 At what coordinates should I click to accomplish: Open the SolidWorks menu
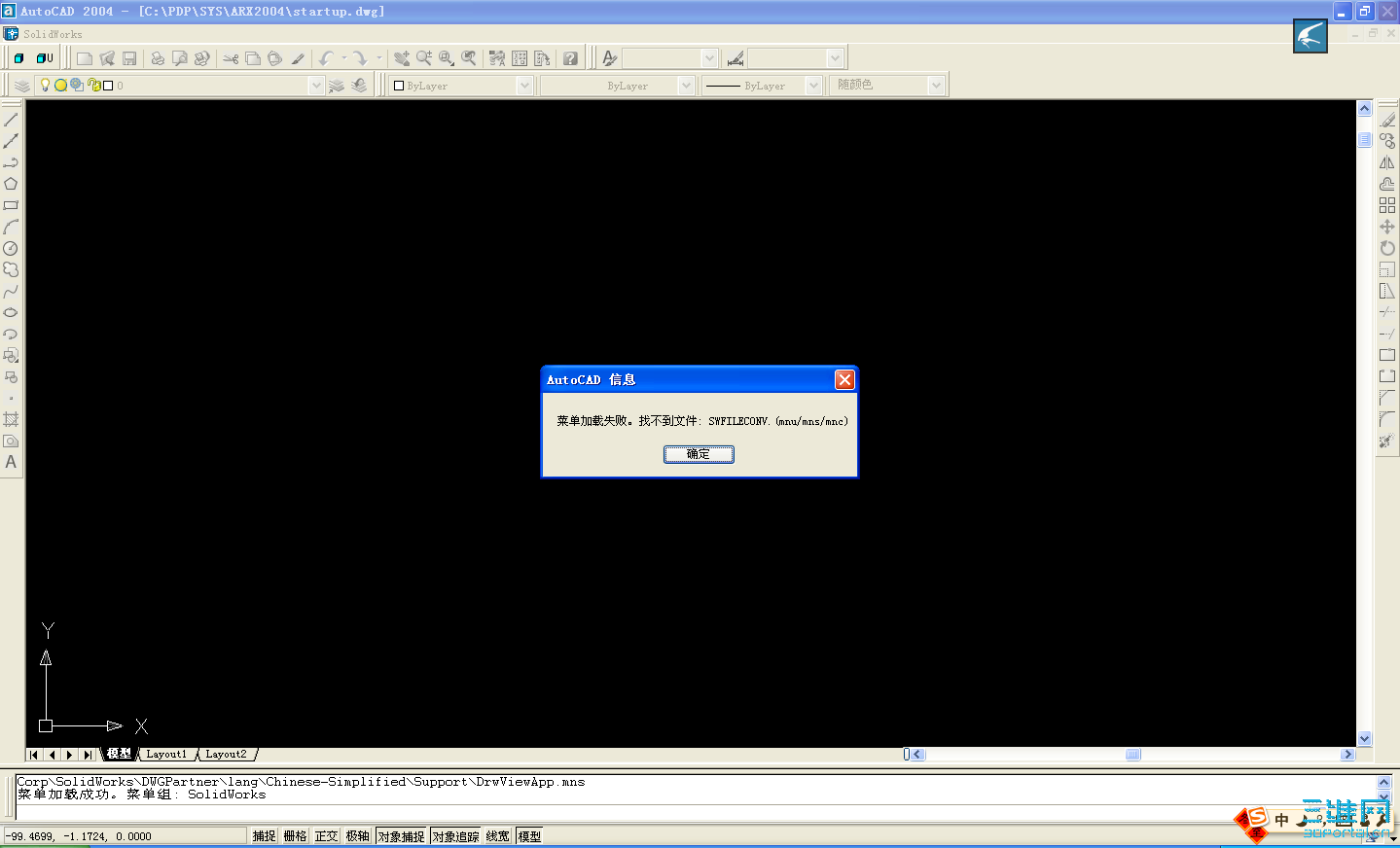[53, 34]
